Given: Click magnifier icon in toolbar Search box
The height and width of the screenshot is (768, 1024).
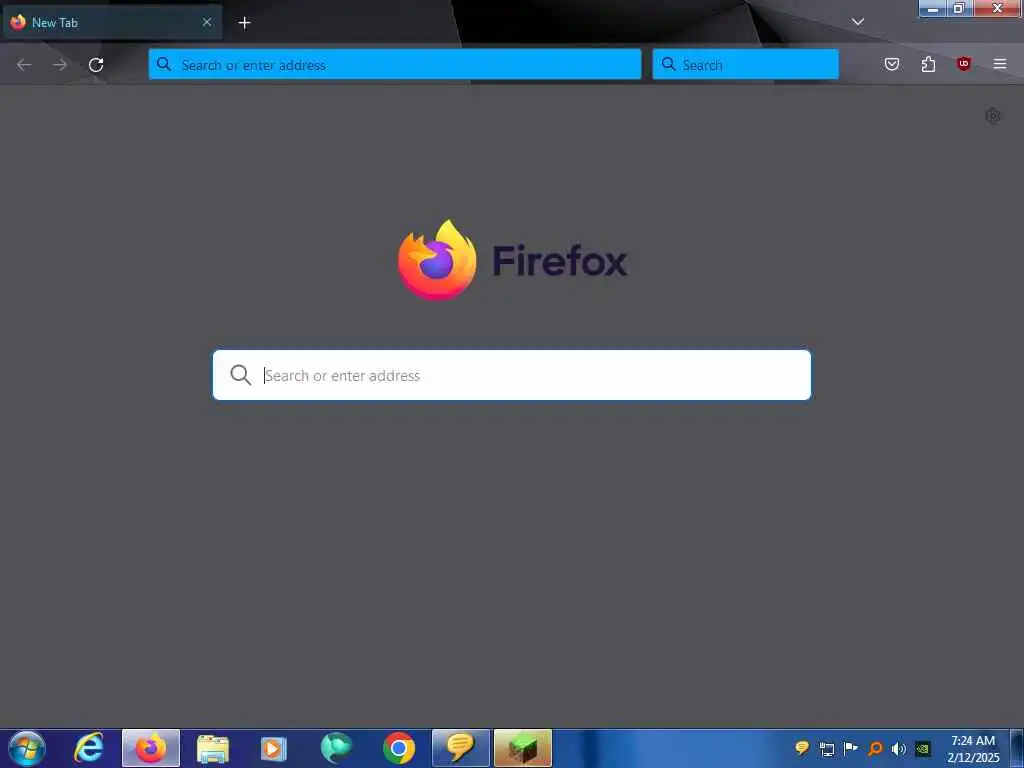Looking at the screenshot, I should [669, 64].
